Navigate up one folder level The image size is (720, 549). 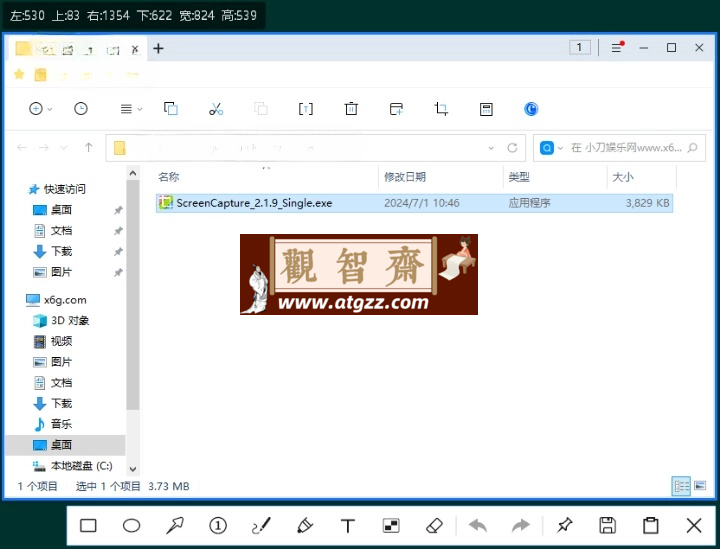[89, 147]
